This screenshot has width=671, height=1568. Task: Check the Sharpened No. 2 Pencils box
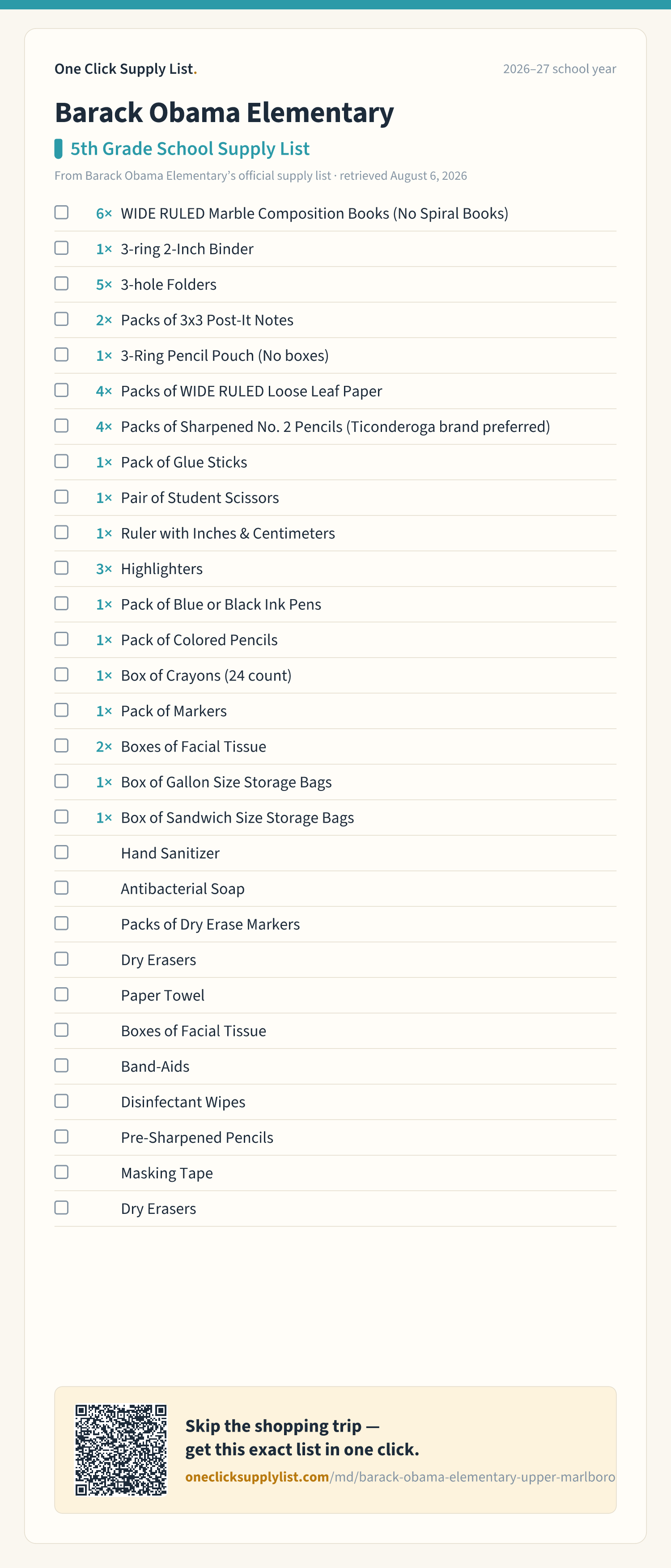pyautogui.click(x=61, y=426)
